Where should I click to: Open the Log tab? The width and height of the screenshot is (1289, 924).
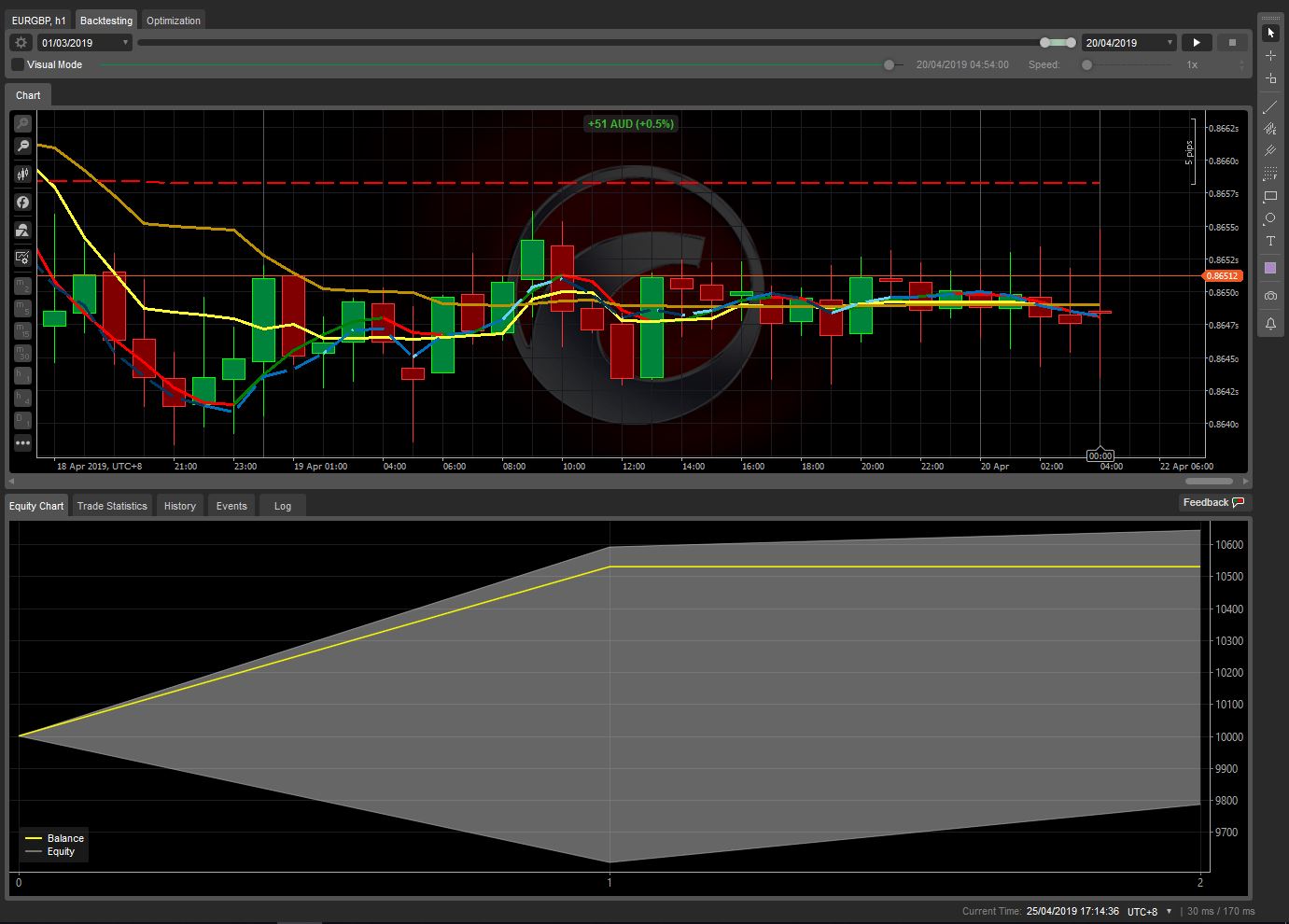tap(283, 506)
